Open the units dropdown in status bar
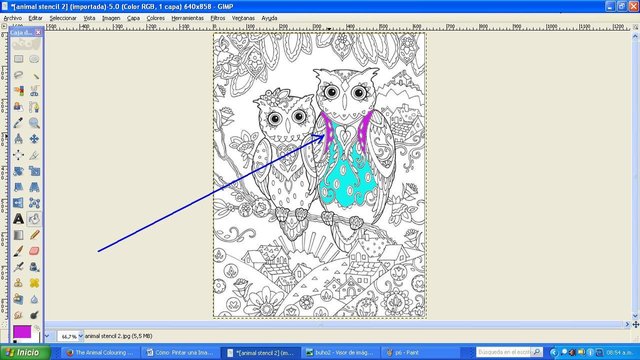This screenshot has width=640, height=360. click(47, 336)
